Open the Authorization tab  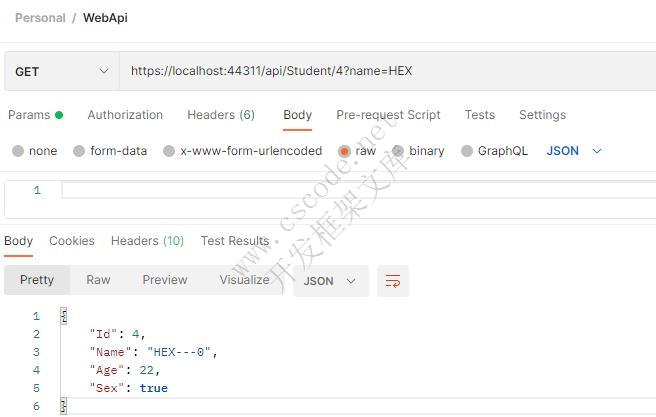(x=125, y=115)
